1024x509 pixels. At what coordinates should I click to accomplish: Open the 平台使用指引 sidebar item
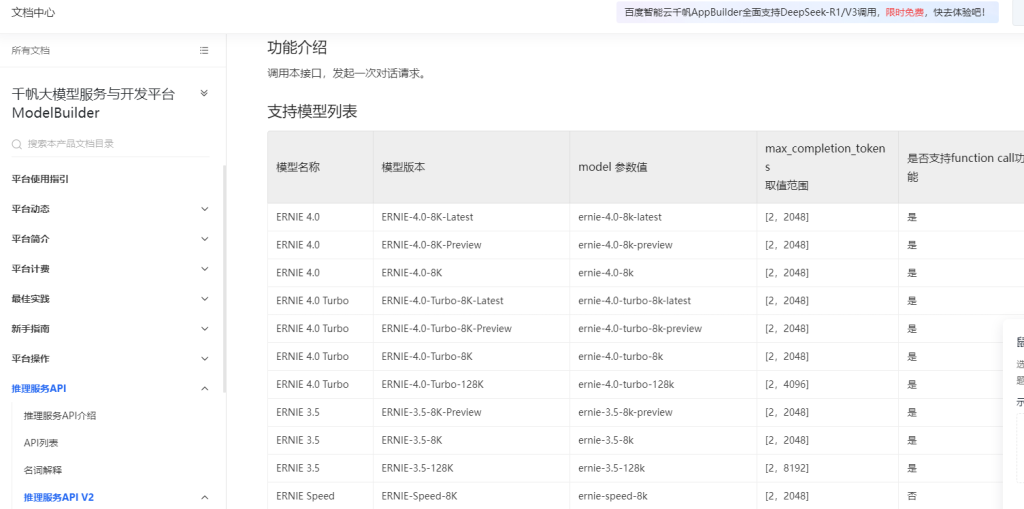coord(40,179)
